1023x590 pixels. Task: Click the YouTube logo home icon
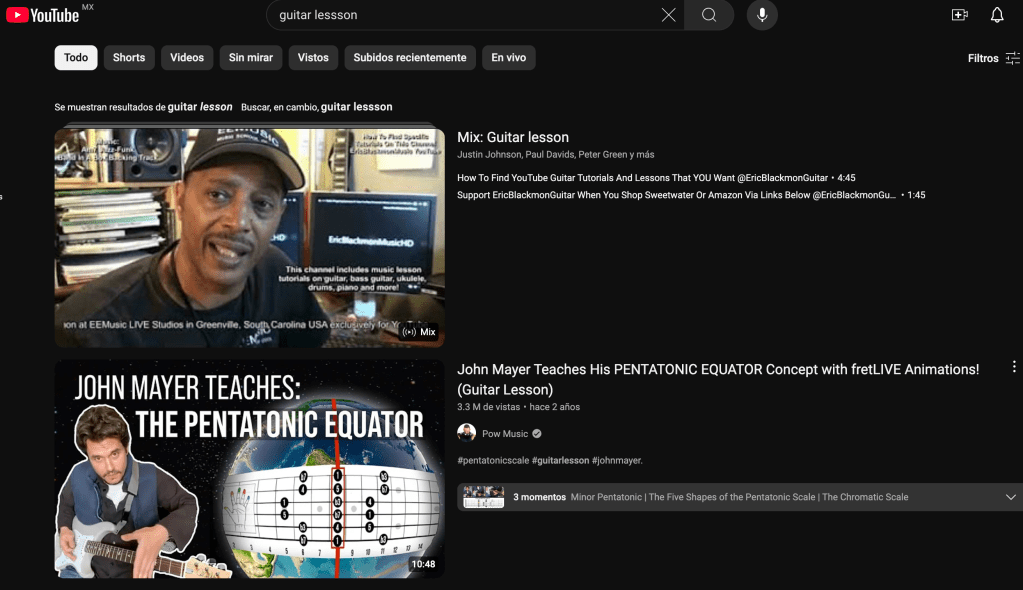42,15
